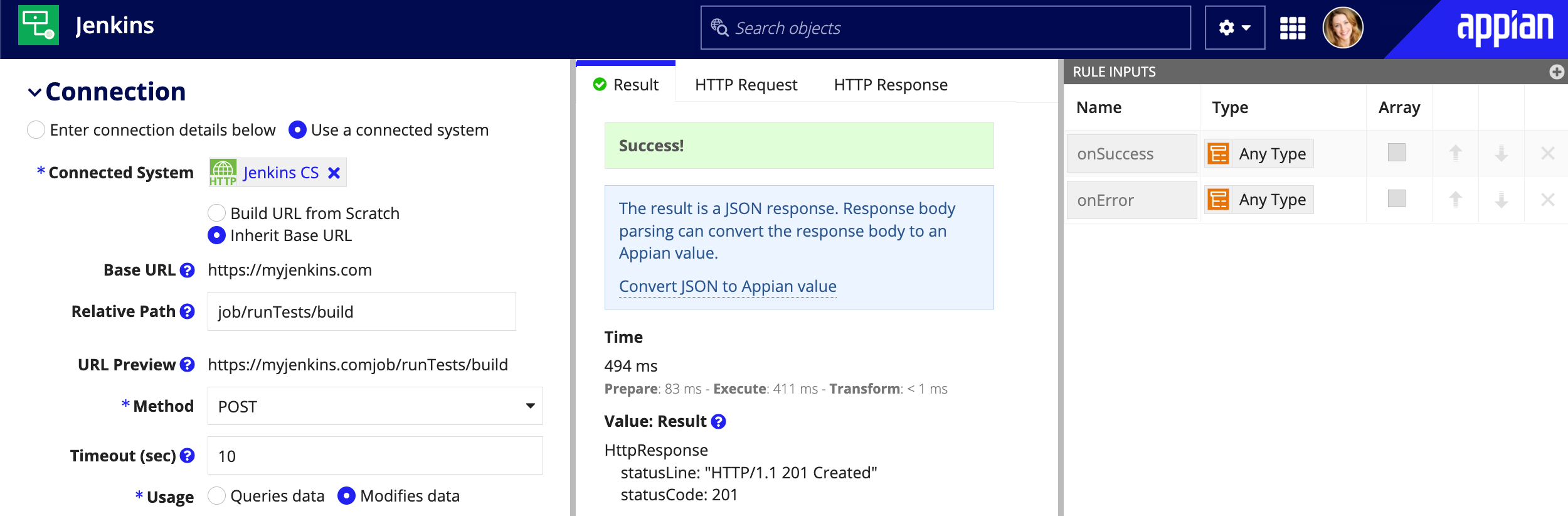Click the onError rule input name field

[x=1131, y=200]
